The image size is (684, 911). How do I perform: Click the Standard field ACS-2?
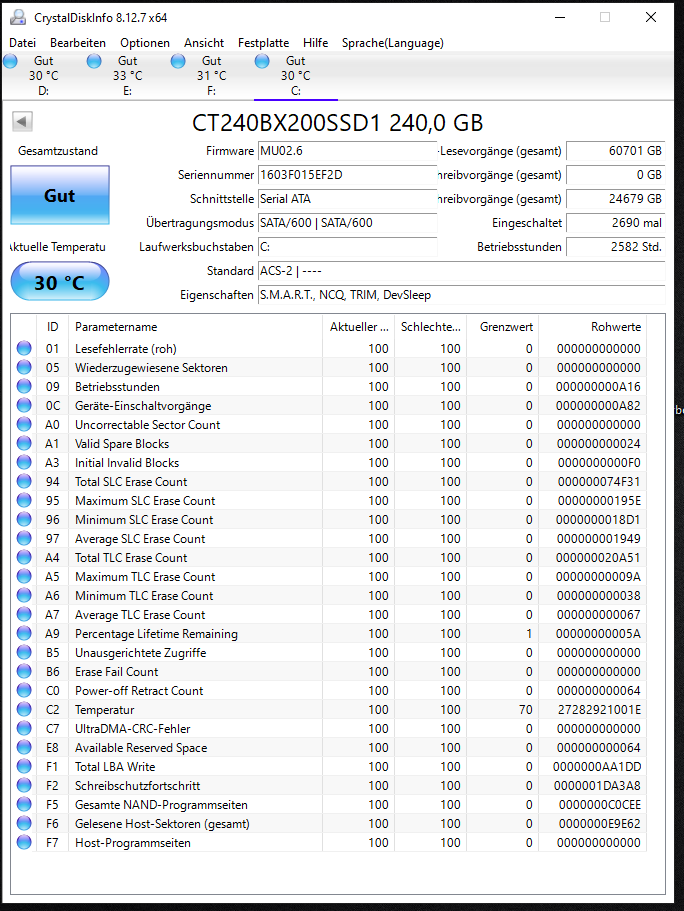pos(461,271)
